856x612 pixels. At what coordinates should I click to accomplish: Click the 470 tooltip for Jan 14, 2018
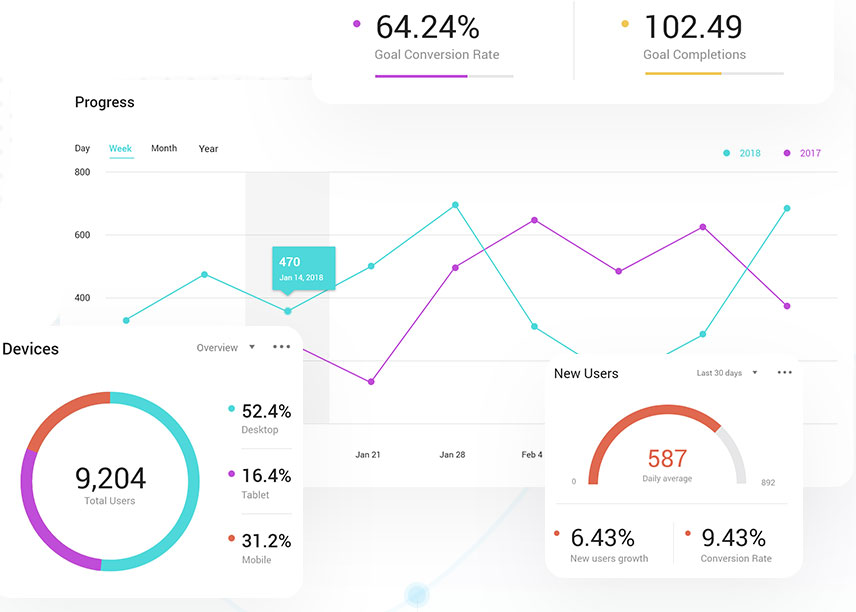[303, 267]
